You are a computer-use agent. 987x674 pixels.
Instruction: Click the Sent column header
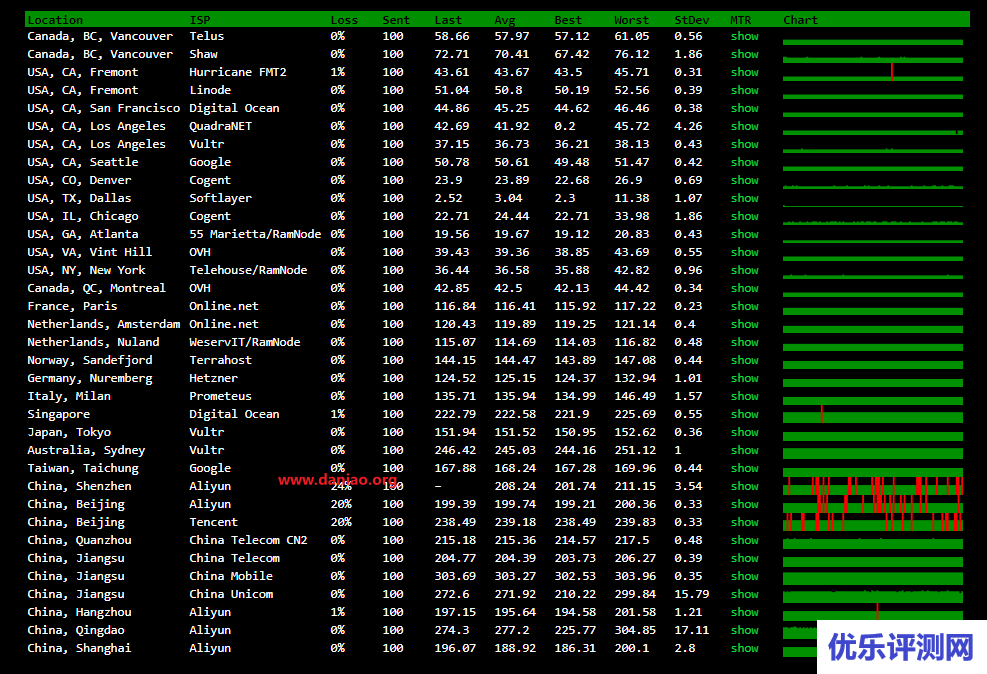[396, 20]
